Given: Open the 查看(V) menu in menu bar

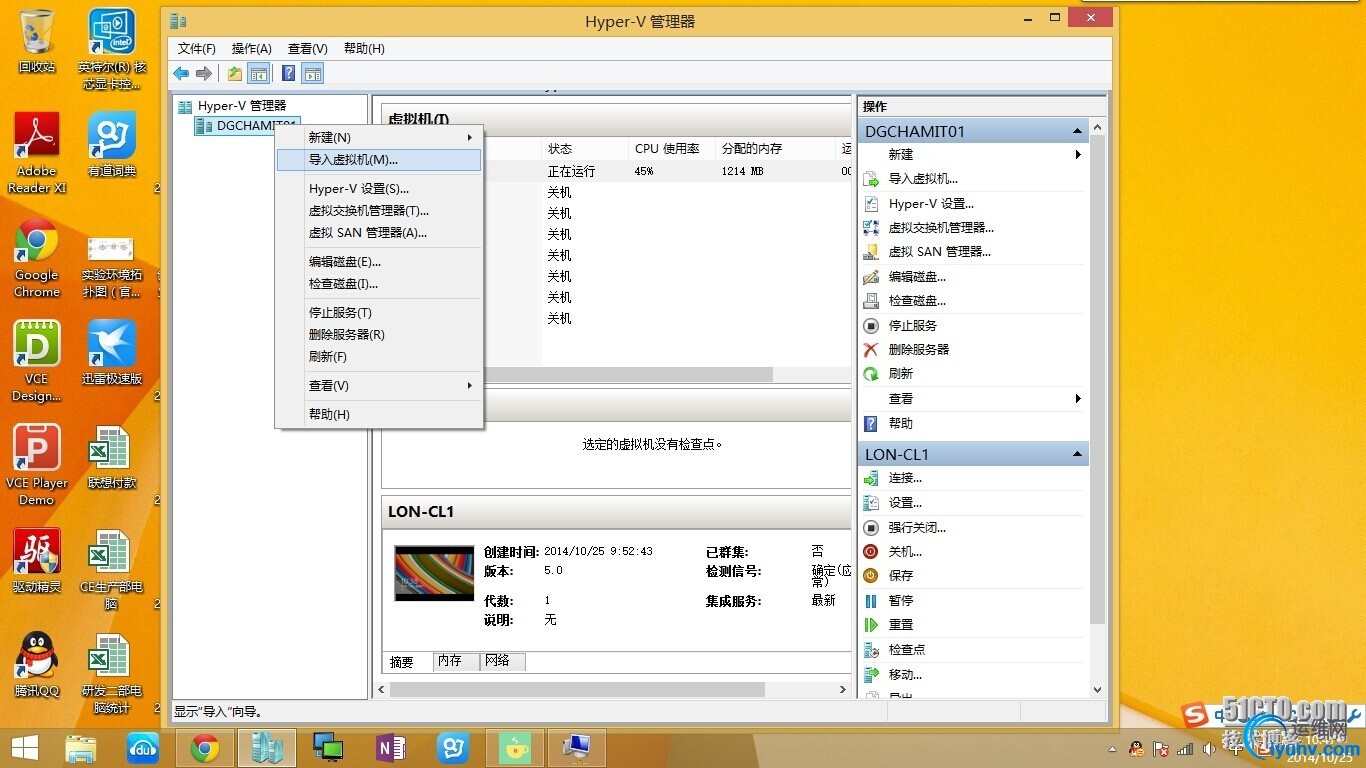Looking at the screenshot, I should (308, 49).
